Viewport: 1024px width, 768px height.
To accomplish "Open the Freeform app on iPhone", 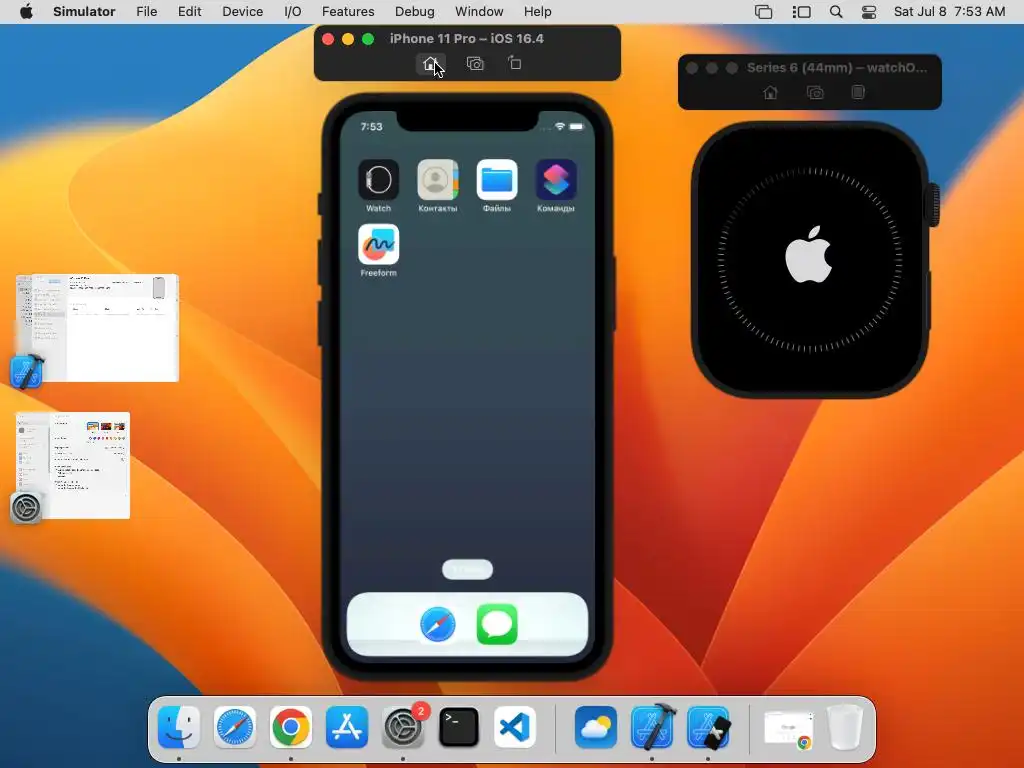I will point(378,244).
